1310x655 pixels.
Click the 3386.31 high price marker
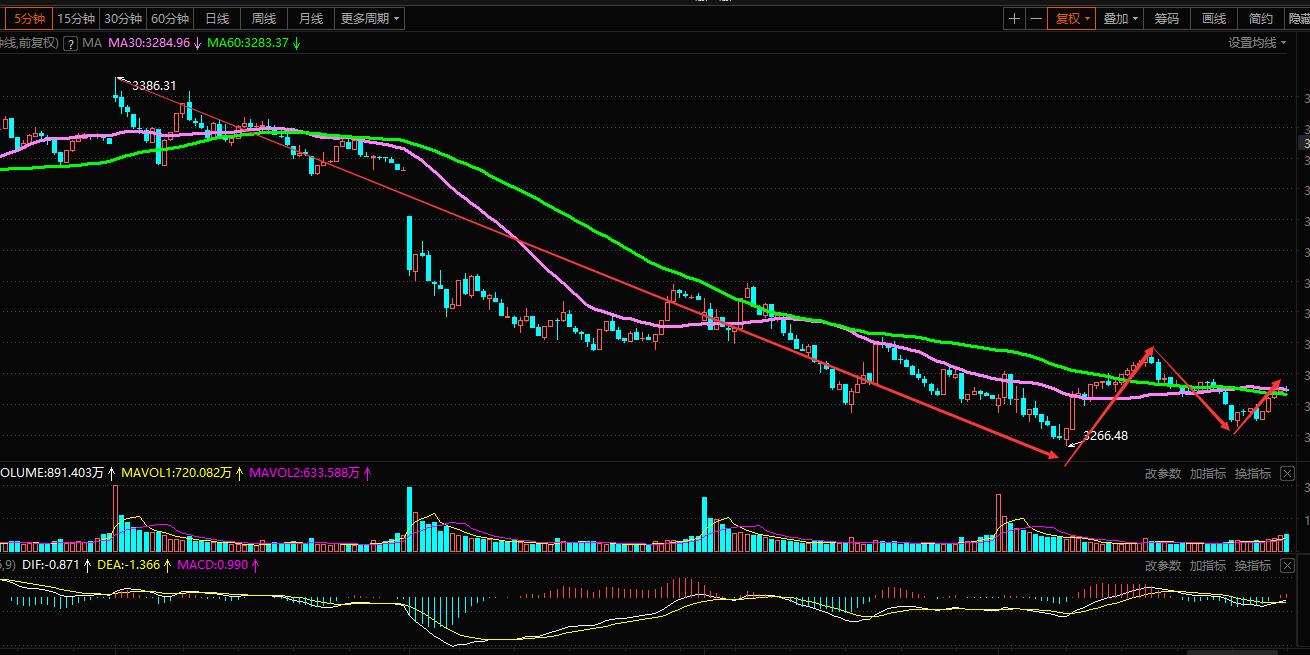[x=153, y=86]
